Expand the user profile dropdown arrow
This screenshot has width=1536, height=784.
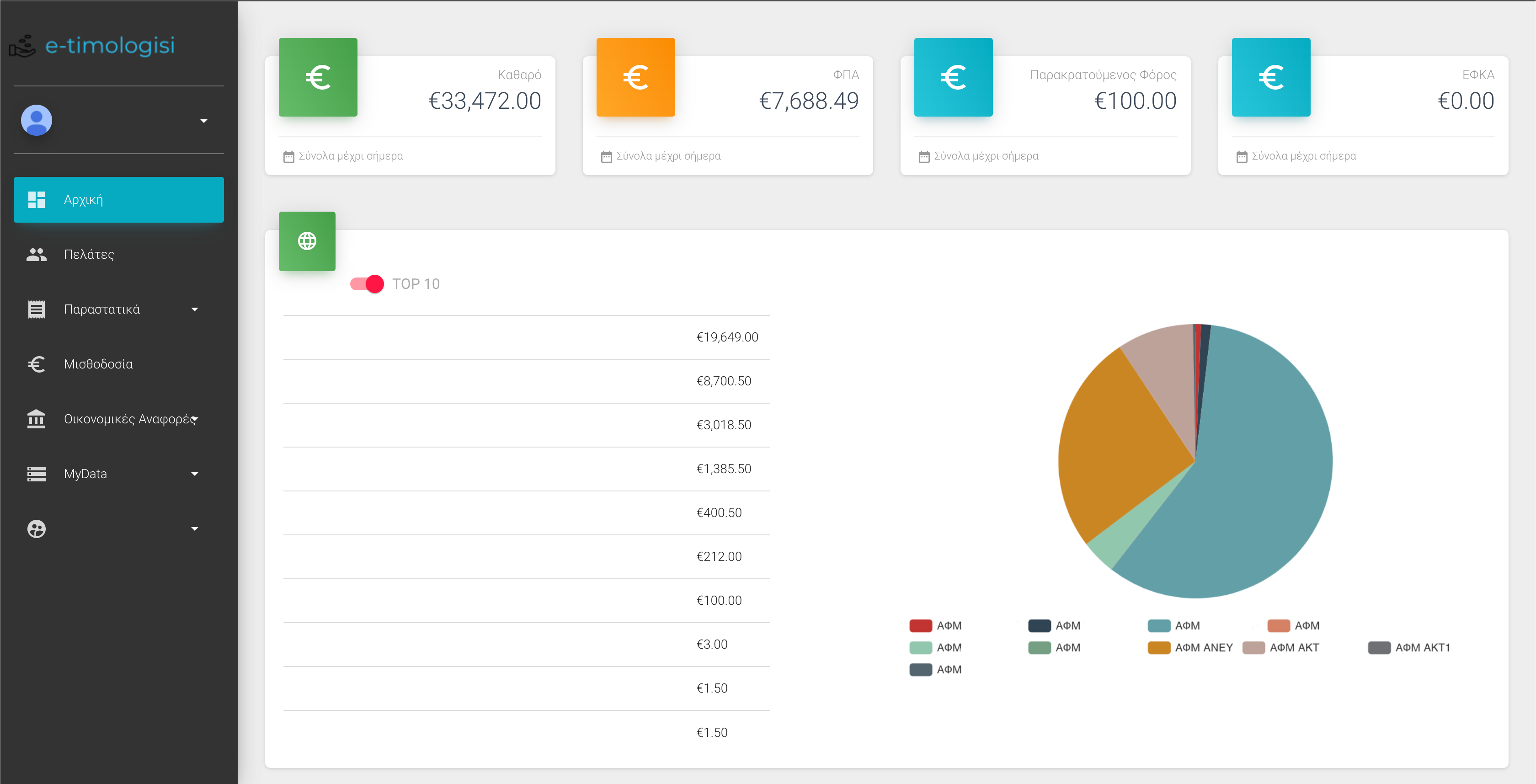[204, 121]
